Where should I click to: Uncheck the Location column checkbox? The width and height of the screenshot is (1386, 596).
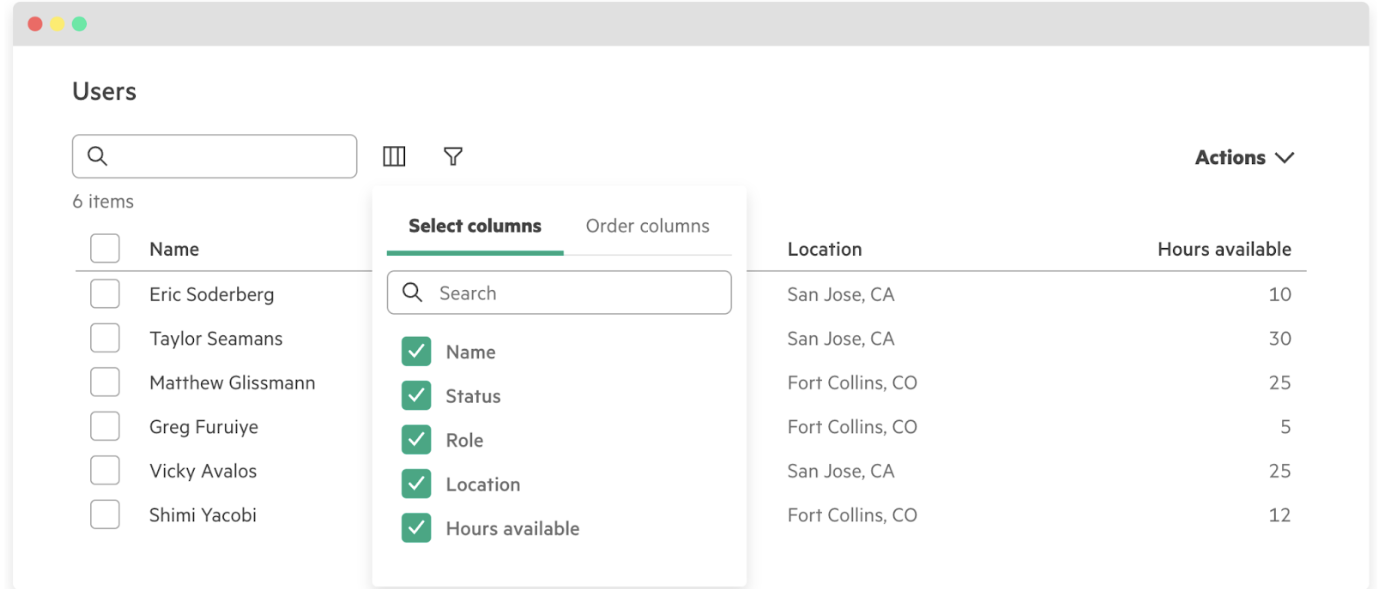416,484
